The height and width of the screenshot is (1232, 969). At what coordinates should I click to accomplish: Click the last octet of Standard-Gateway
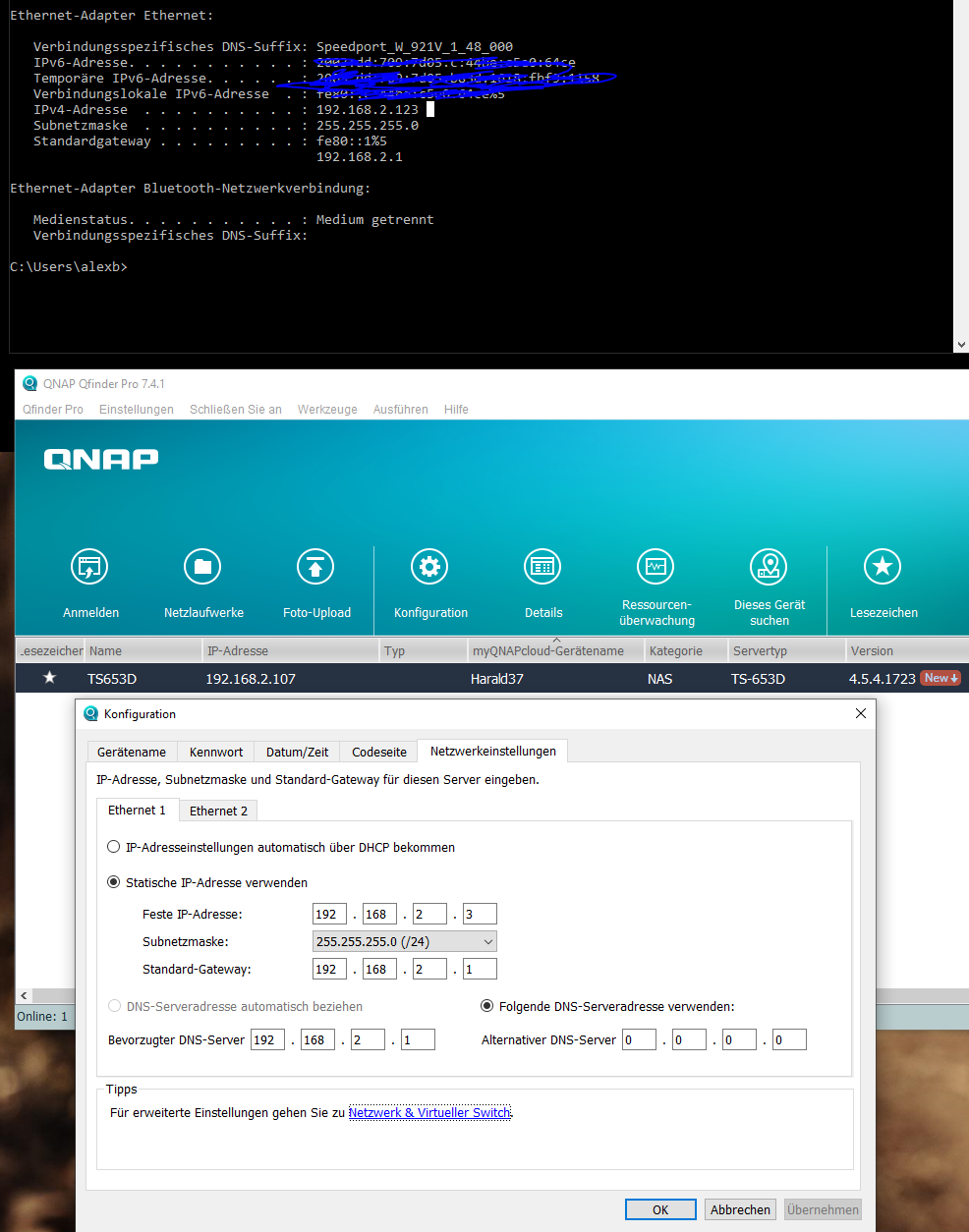pos(480,969)
